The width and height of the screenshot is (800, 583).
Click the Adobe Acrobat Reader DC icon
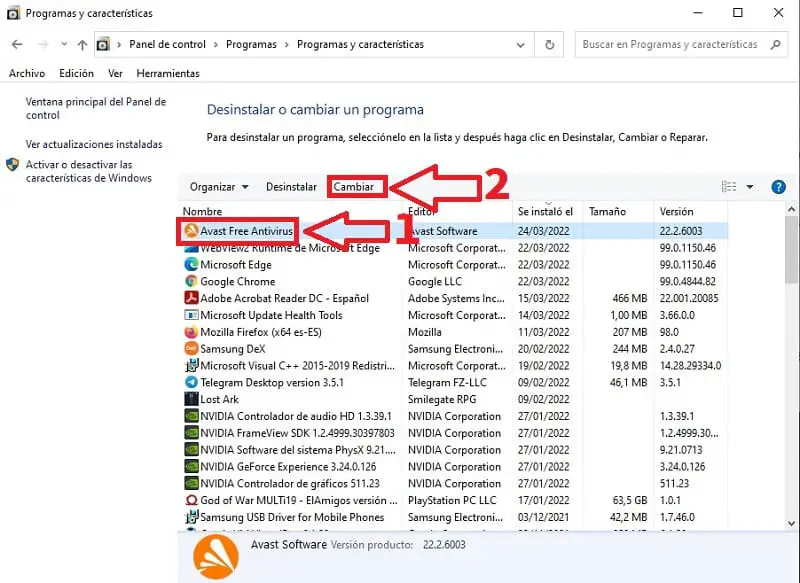(191, 298)
